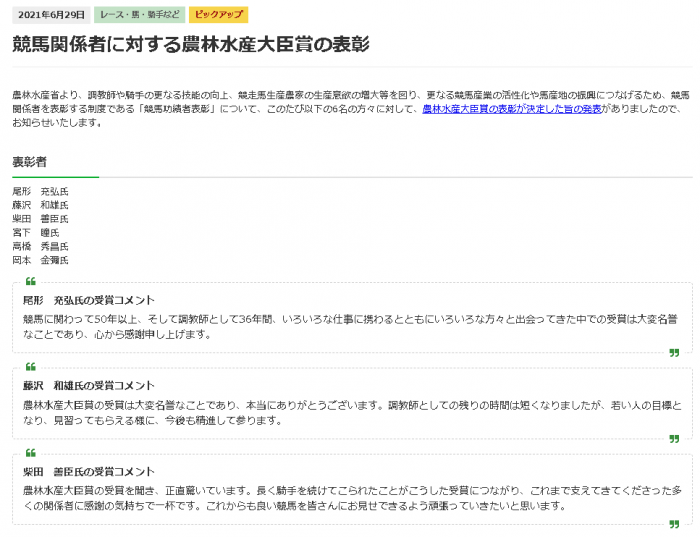
Task: Click opening quote icon above 藤沢 和雄 comment
Action: pyautogui.click(x=30, y=367)
